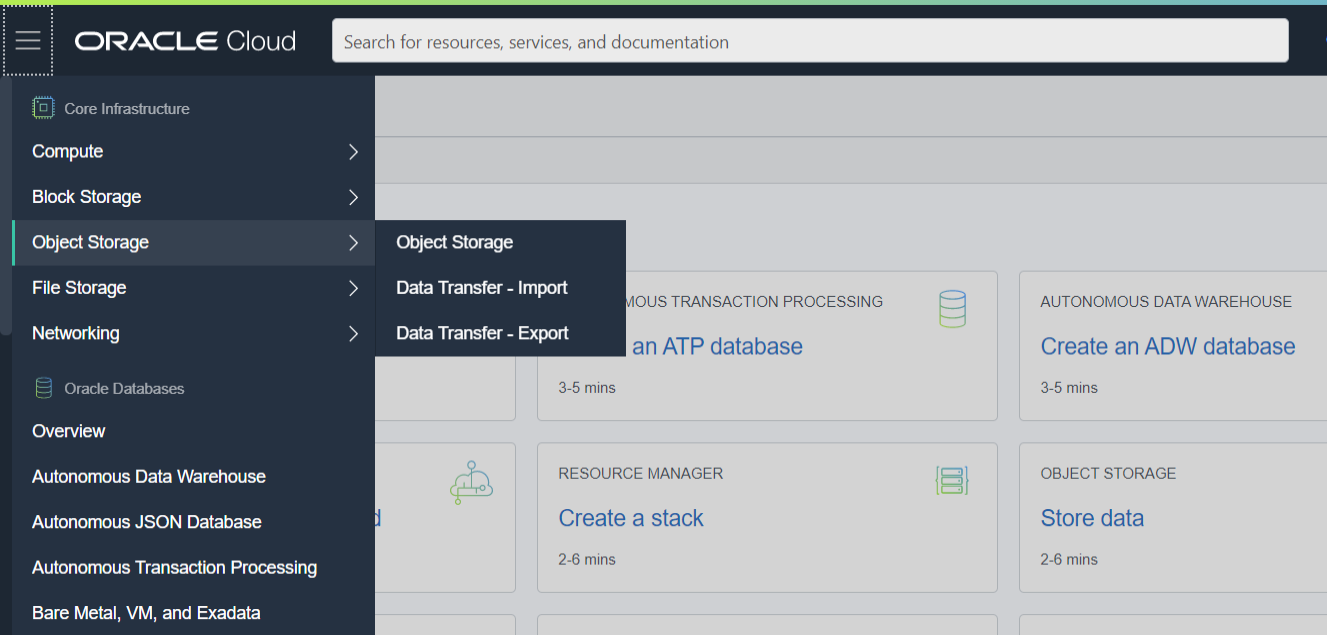Click the Oracle Cloud logo

[186, 41]
